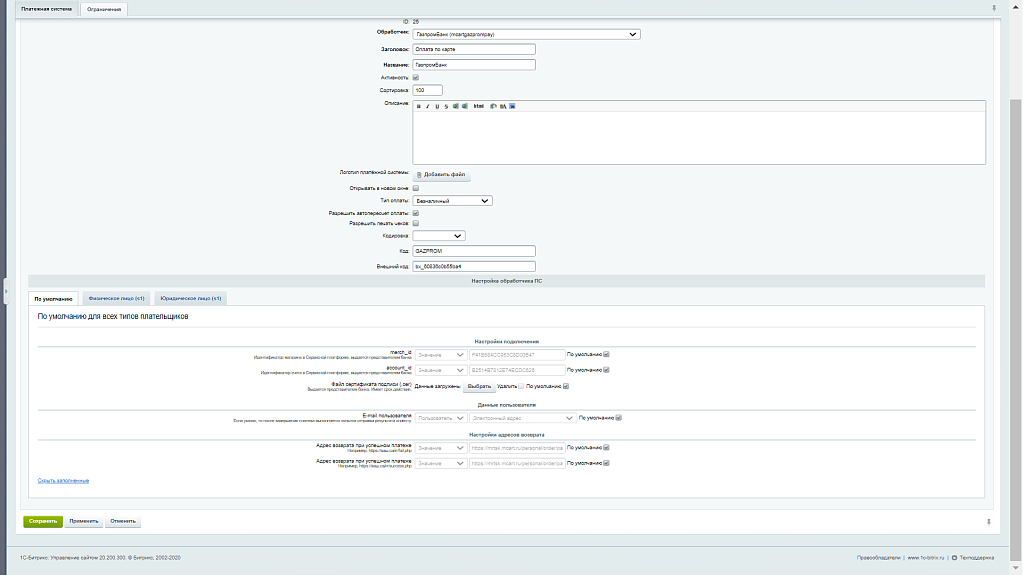This screenshot has width=1024, height=577.
Task: Click the Bold icon in description editor
Action: pos(418,106)
